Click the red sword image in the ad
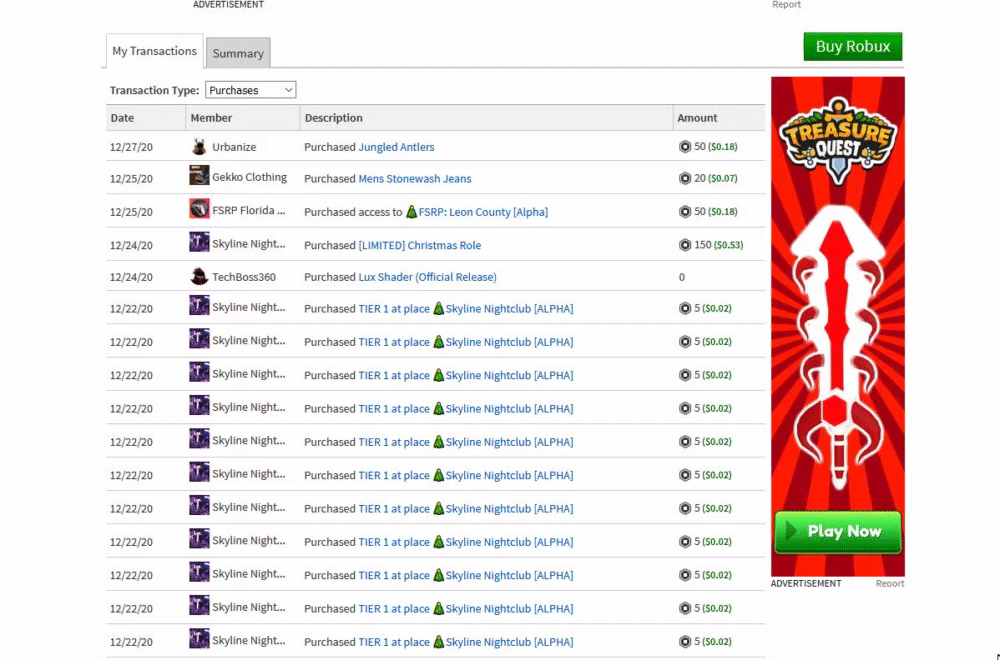Screen dimensions: 1000x660 click(x=838, y=348)
